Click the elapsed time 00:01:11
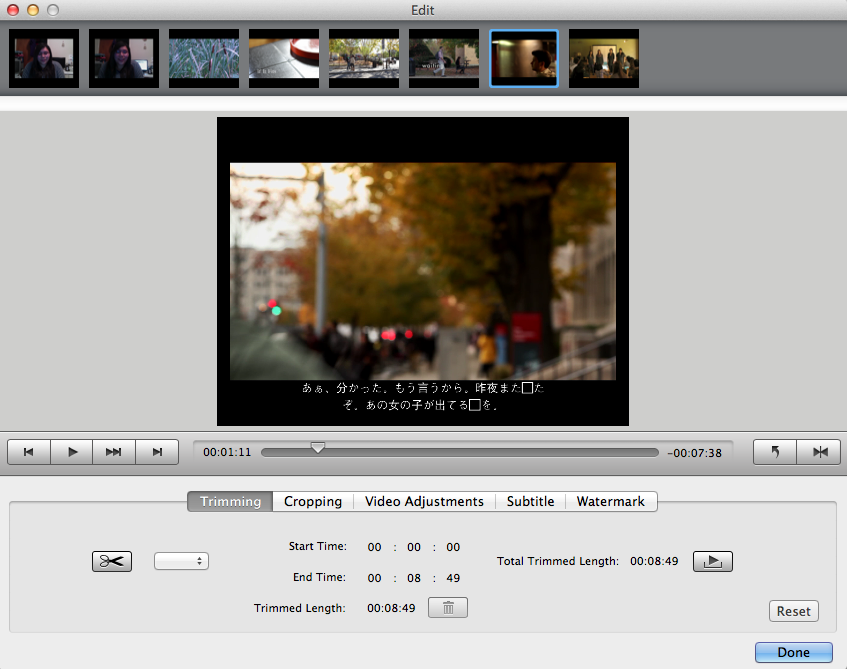The width and height of the screenshot is (847, 669). 227,452
